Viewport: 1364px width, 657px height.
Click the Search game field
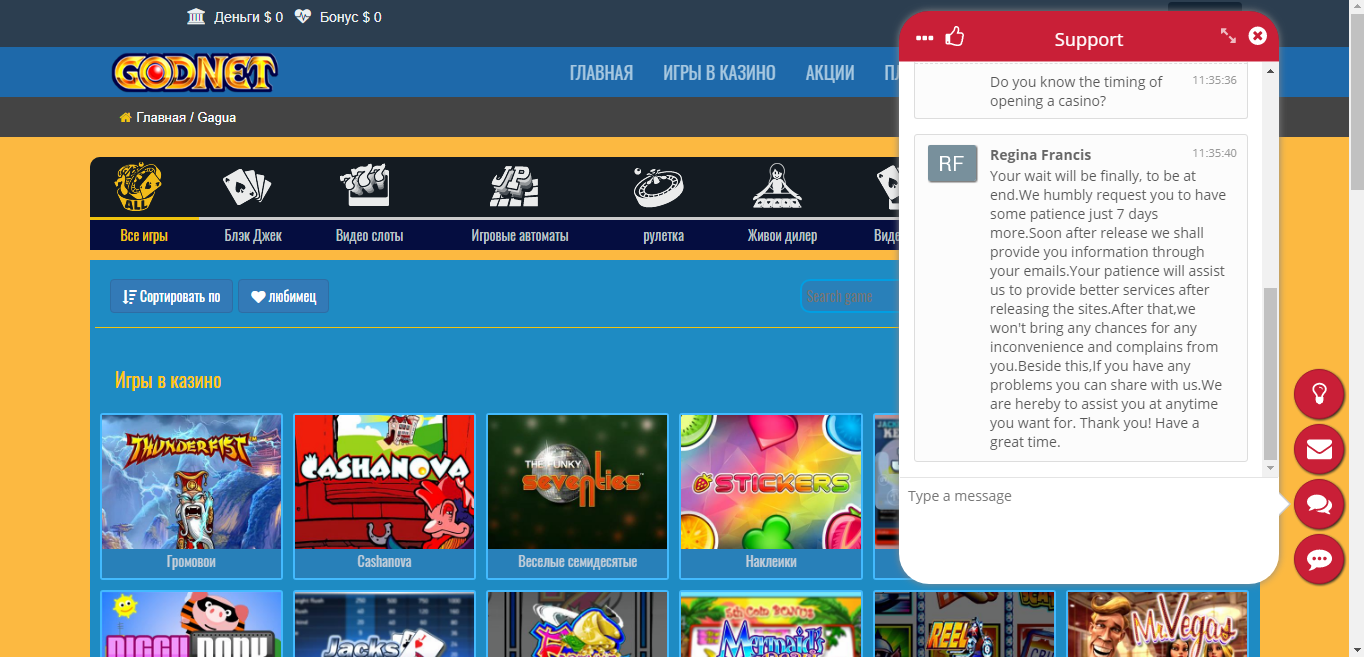tap(850, 296)
